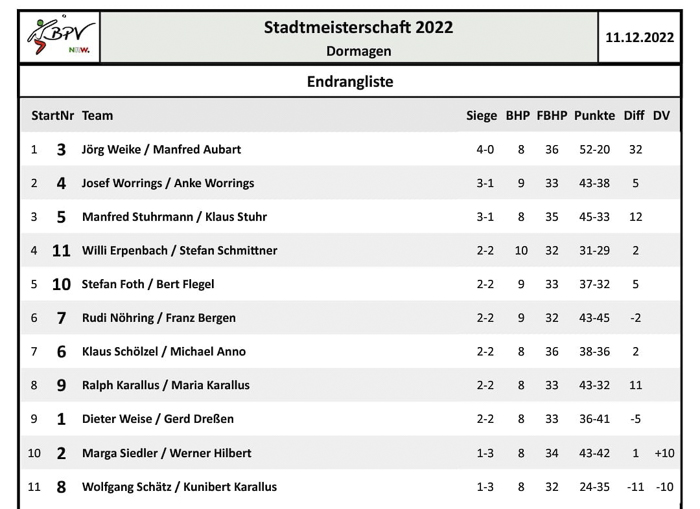This screenshot has width=700, height=509.
Task: Click Willi Erpenbach / Stefan Schmittner row
Action: click(x=350, y=250)
